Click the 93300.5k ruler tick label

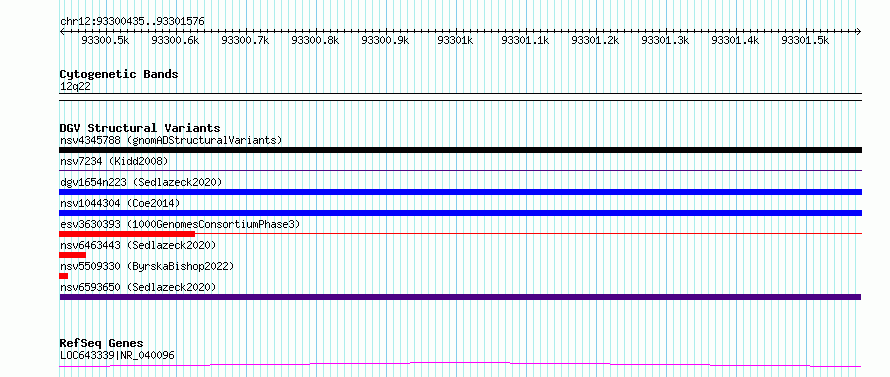105,40
